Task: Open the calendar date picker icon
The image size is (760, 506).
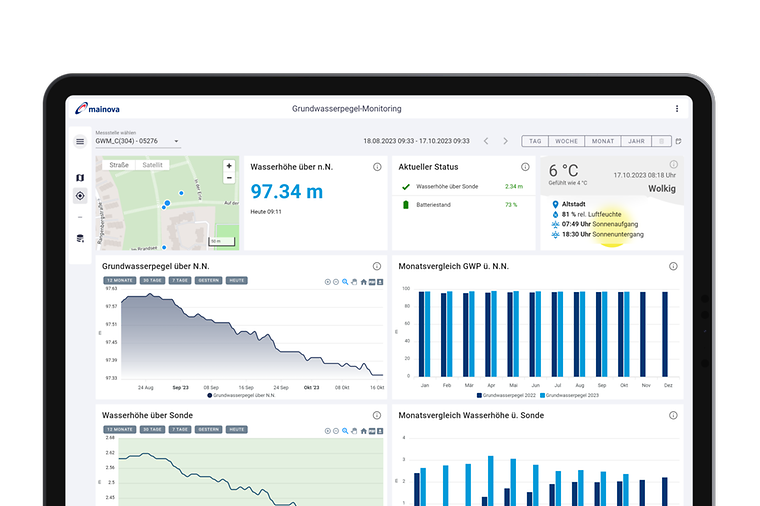Action: click(679, 141)
